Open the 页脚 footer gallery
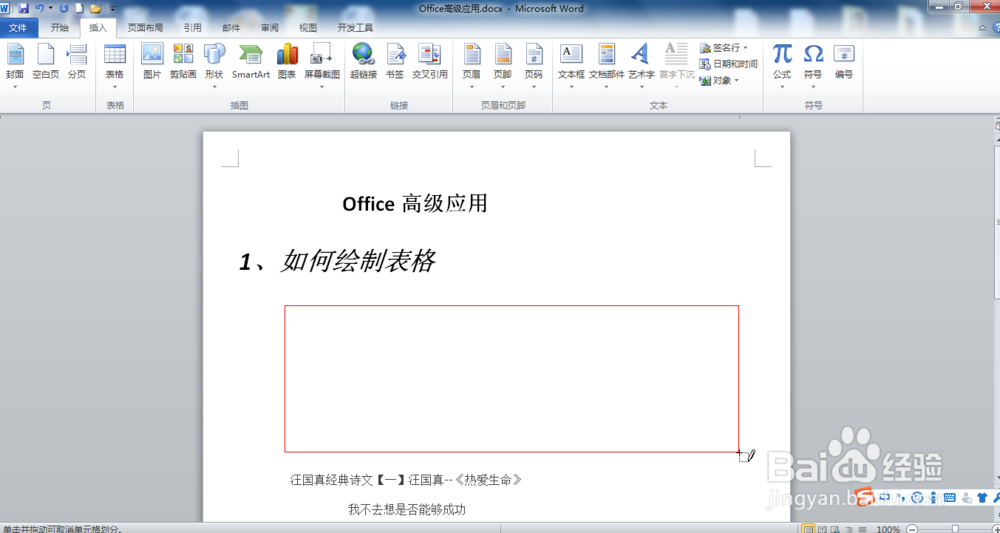 point(503,66)
